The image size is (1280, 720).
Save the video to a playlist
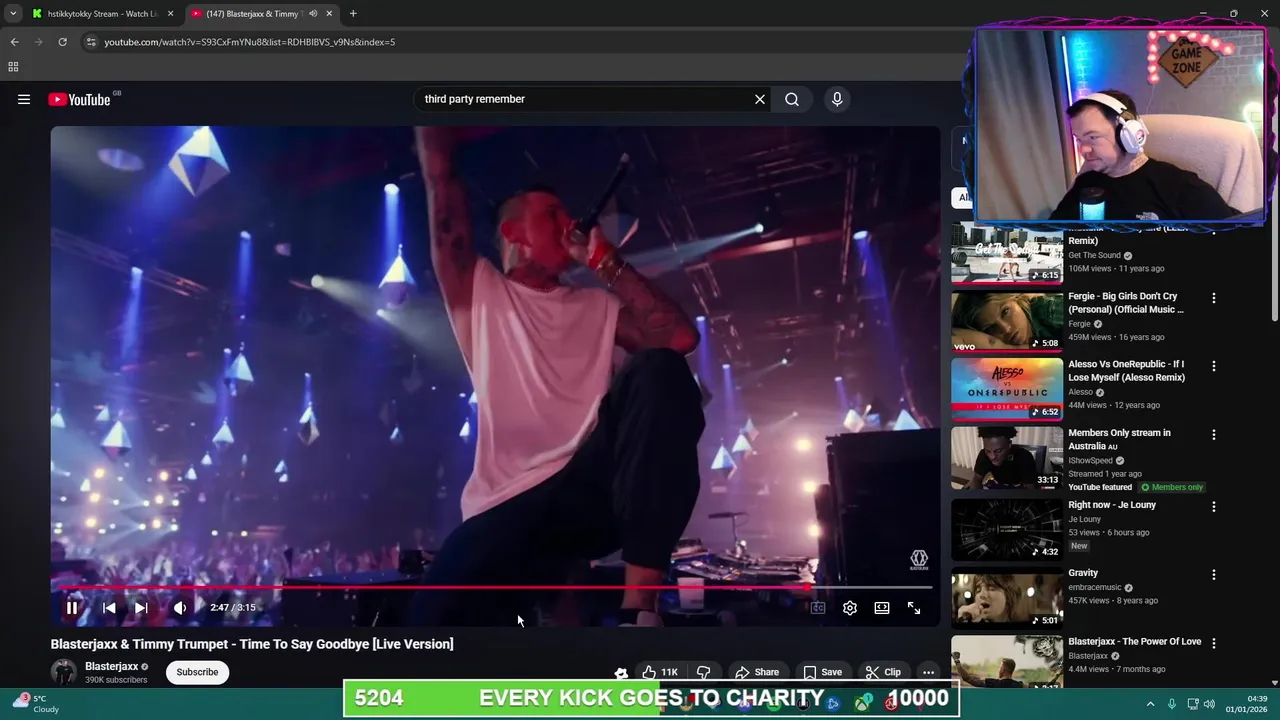[x=823, y=672]
